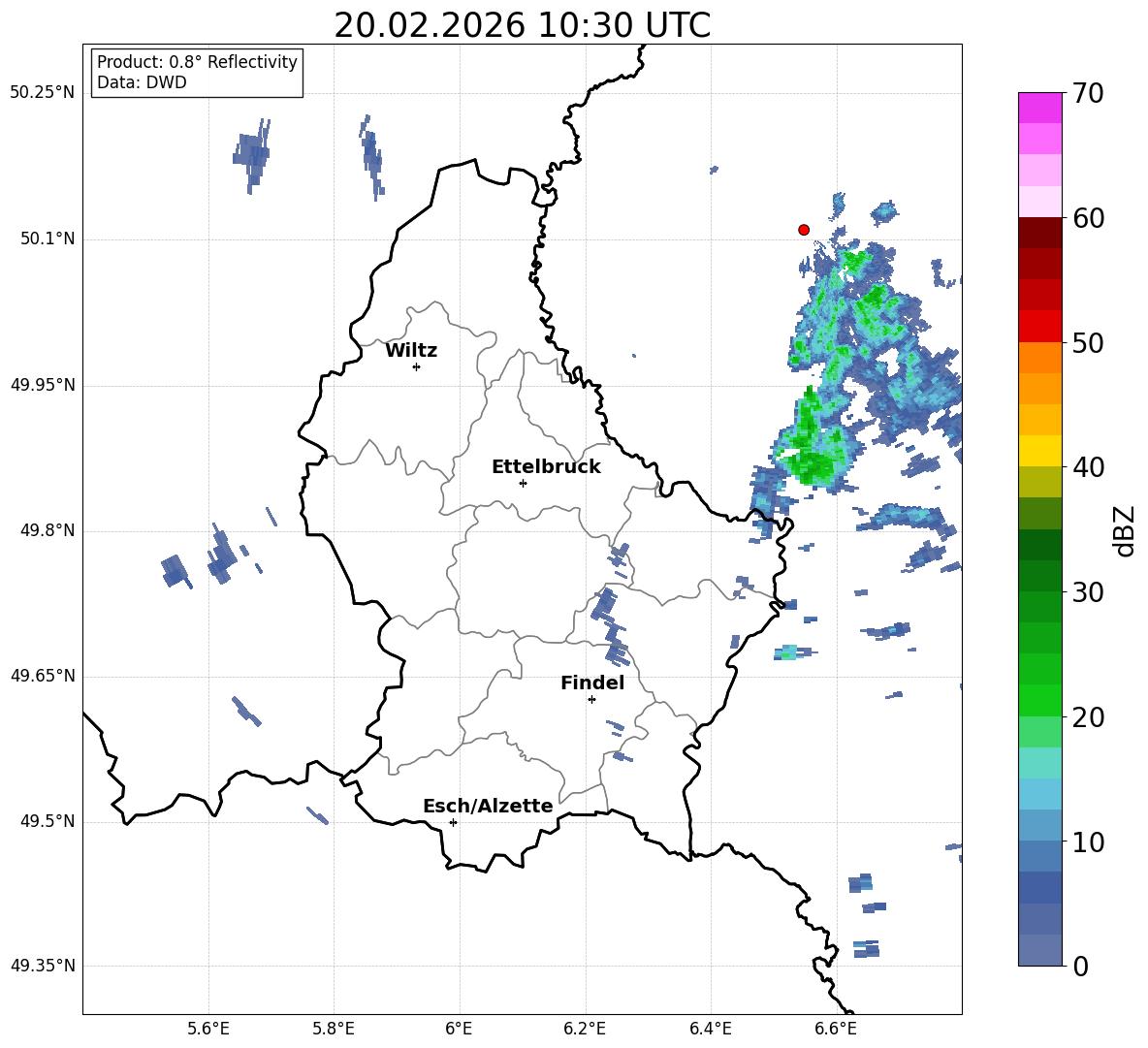Image resolution: width=1148 pixels, height=1048 pixels.
Task: Click the Esch/Alzette city label
Action: tap(488, 806)
